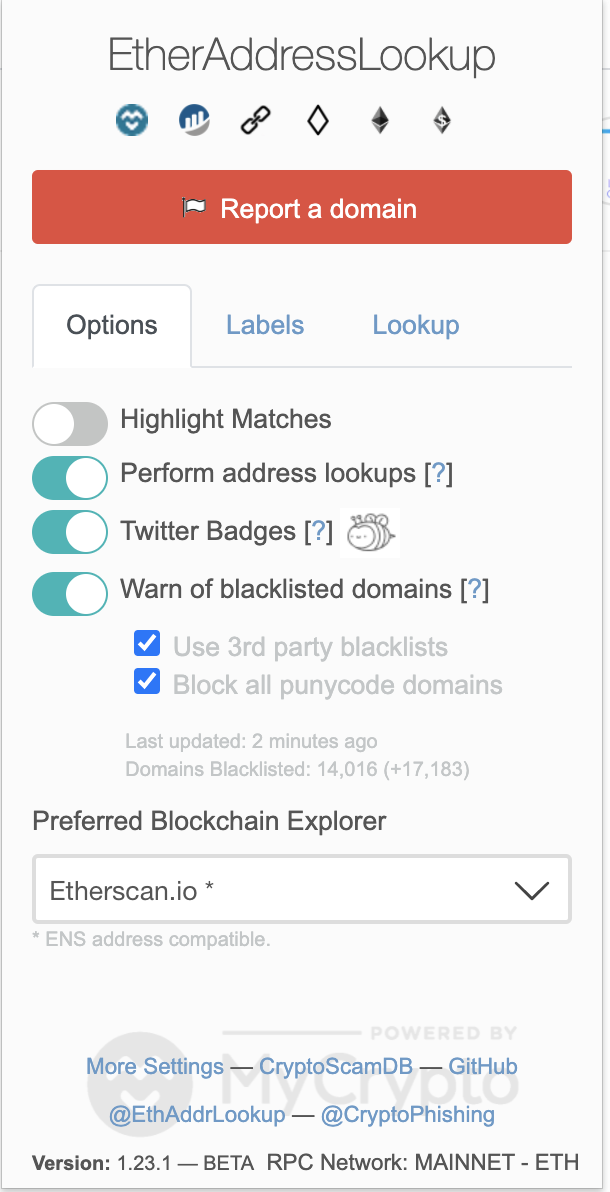Switch to the Labels tab

click(x=265, y=325)
